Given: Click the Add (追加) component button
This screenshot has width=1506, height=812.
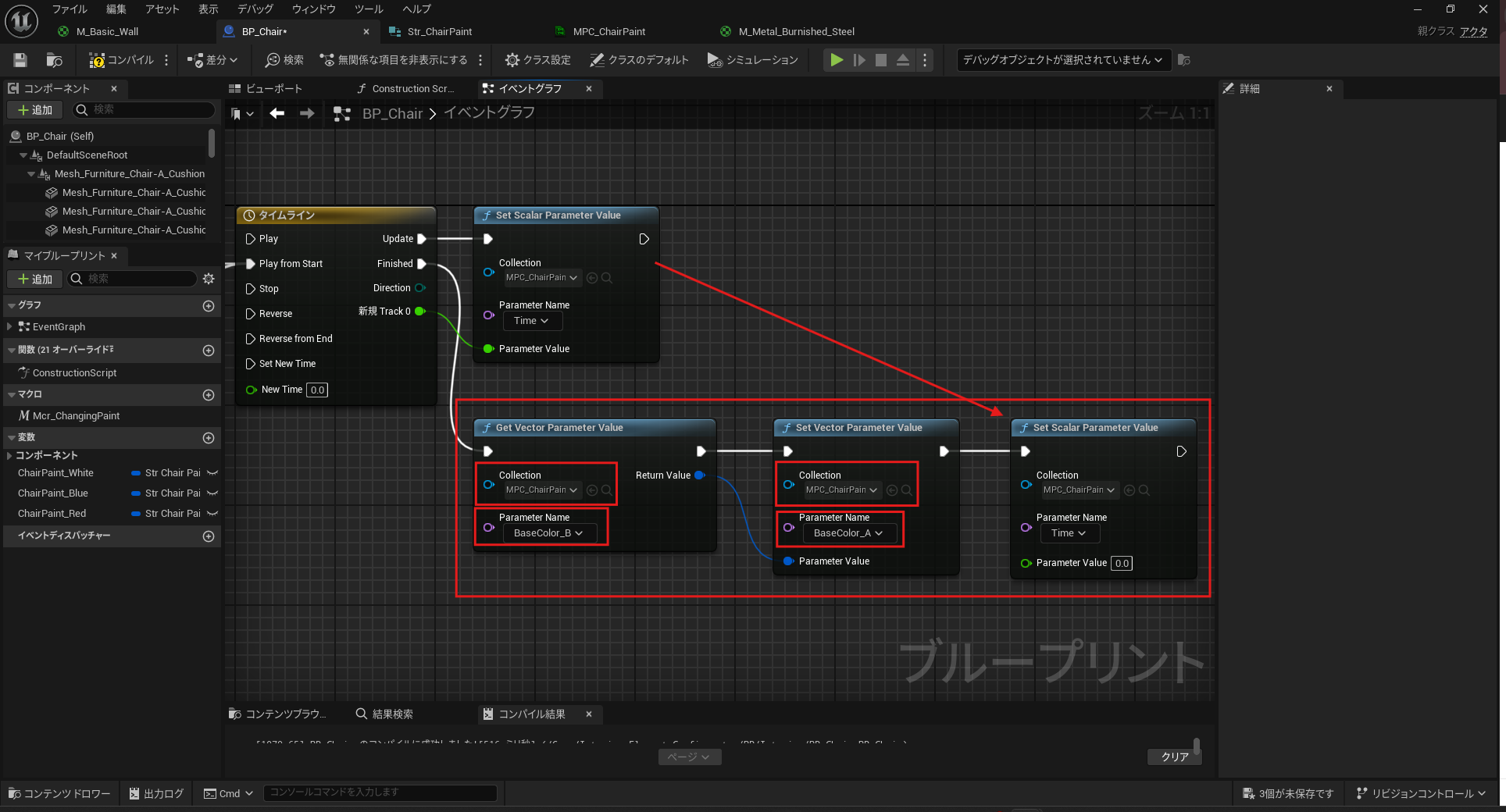Looking at the screenshot, I should [35, 110].
